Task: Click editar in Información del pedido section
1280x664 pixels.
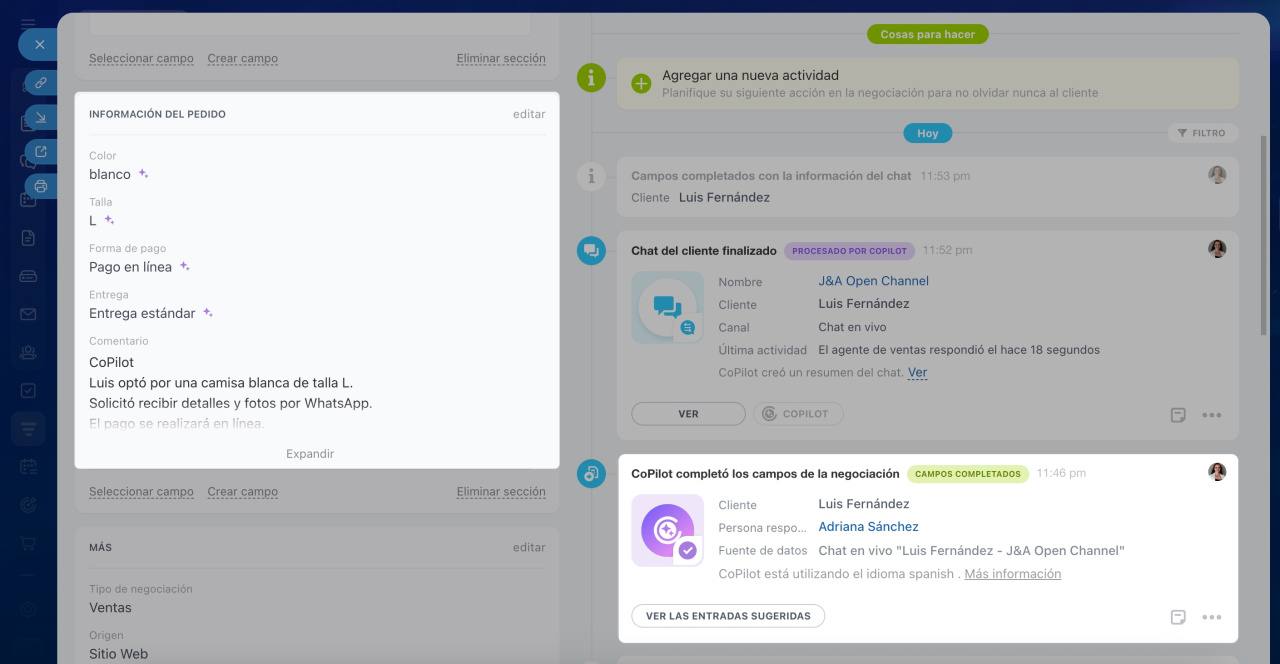Action: [x=529, y=114]
